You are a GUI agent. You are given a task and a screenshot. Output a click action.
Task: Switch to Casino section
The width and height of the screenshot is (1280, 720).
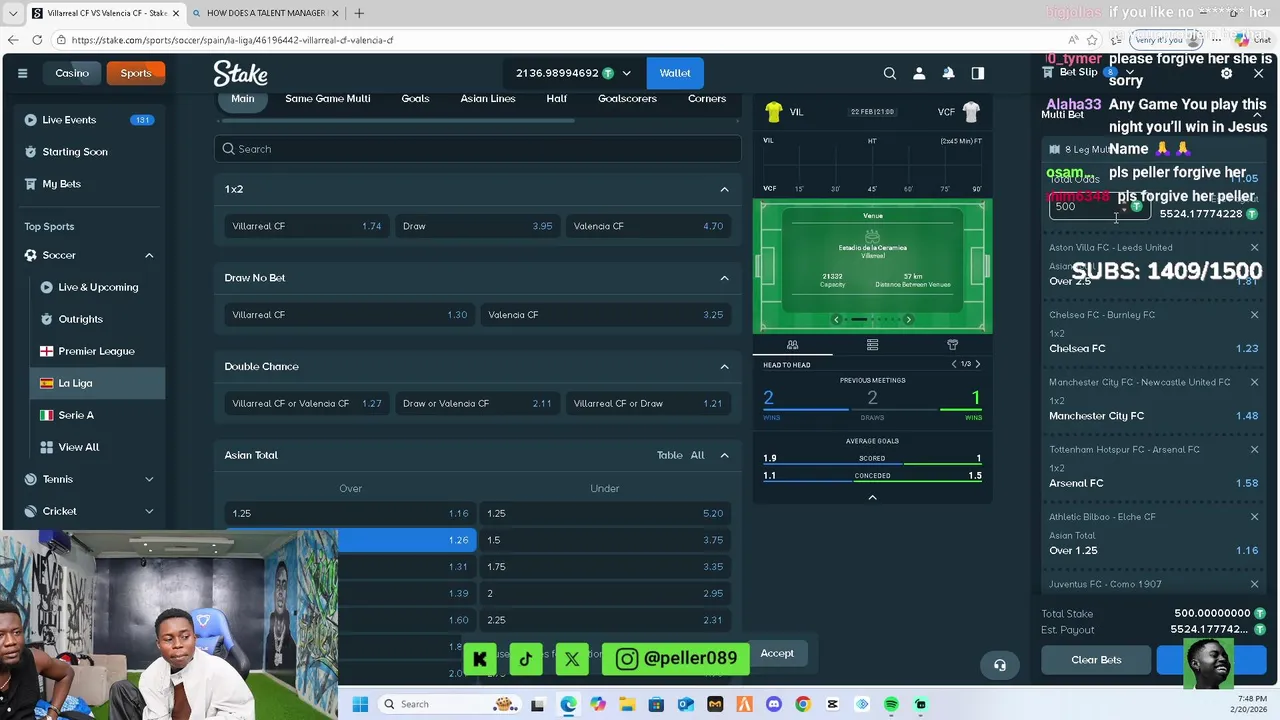72,73
